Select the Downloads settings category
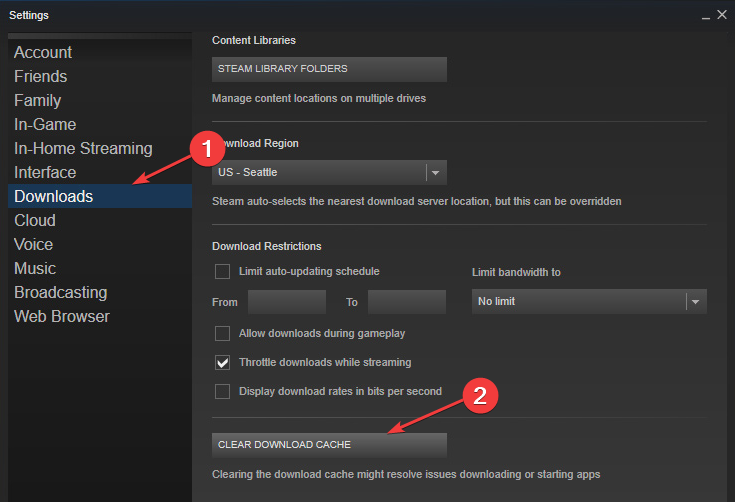This screenshot has height=502, width=735. coord(100,196)
